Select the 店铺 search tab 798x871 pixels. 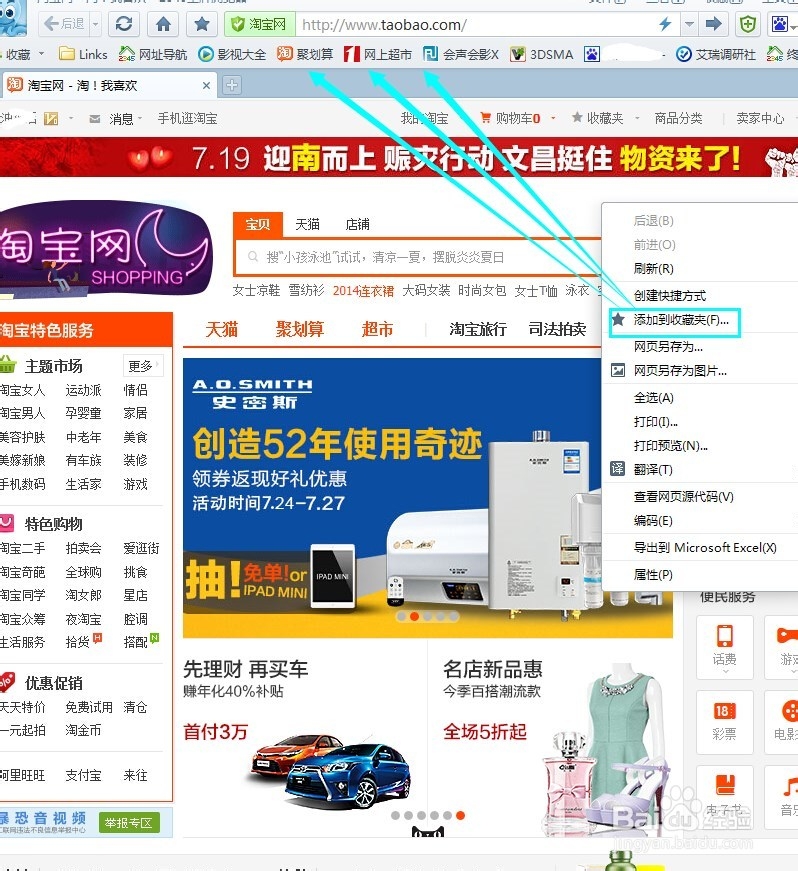(x=357, y=224)
